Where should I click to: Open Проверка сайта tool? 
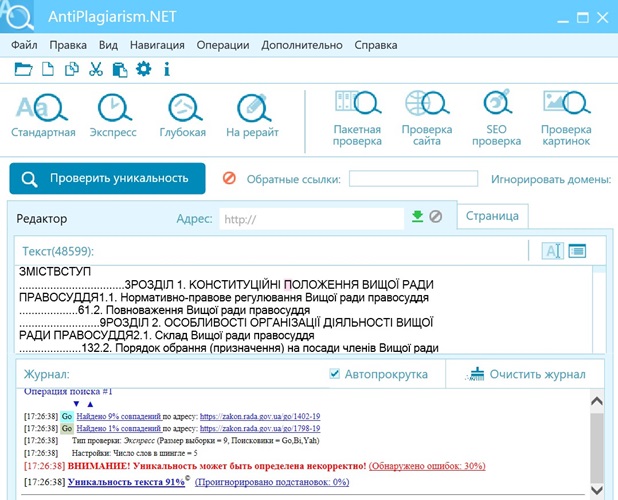click(427, 118)
